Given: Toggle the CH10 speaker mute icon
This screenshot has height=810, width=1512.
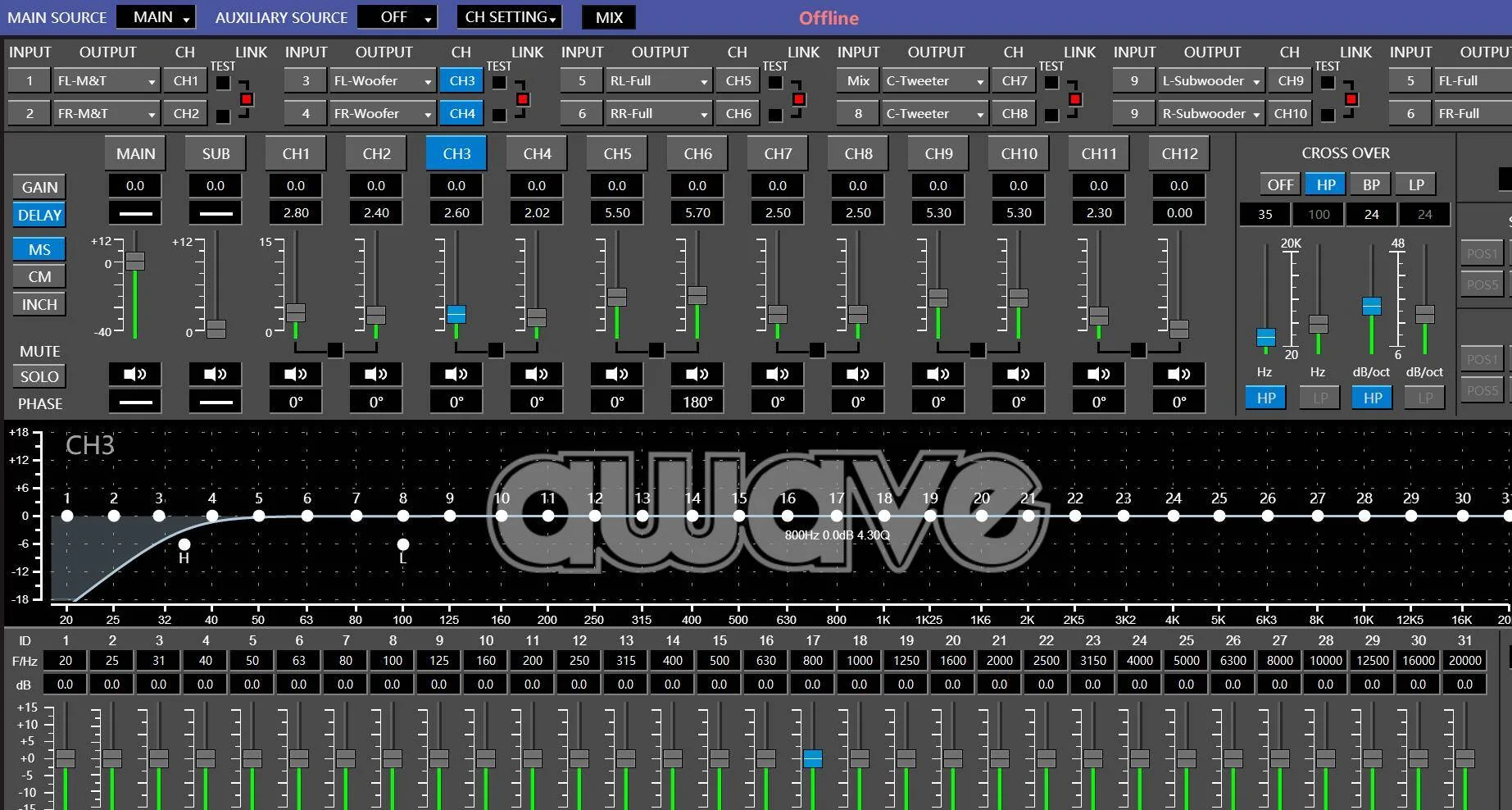Looking at the screenshot, I should click(1019, 374).
